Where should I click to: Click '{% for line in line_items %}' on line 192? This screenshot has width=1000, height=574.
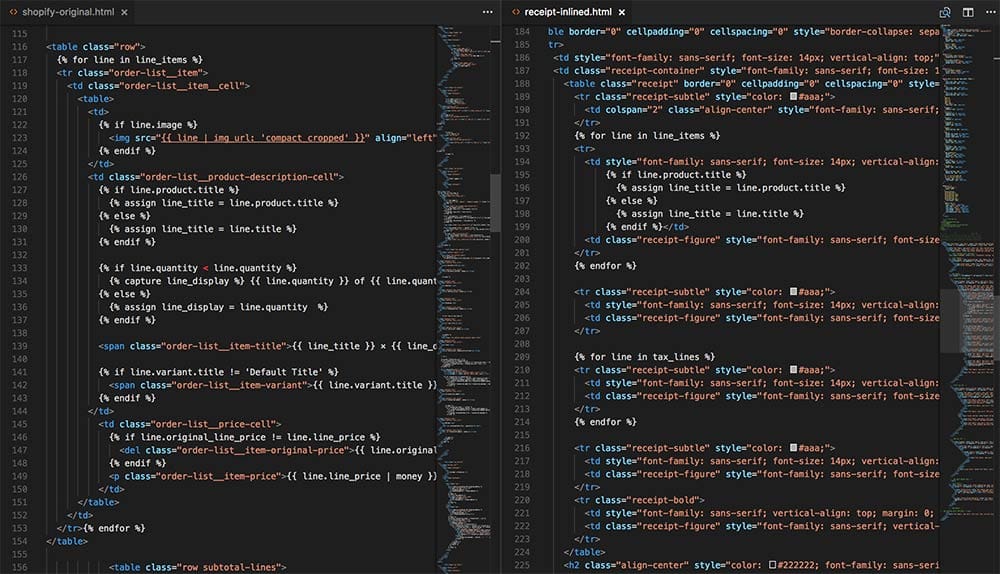click(647, 136)
